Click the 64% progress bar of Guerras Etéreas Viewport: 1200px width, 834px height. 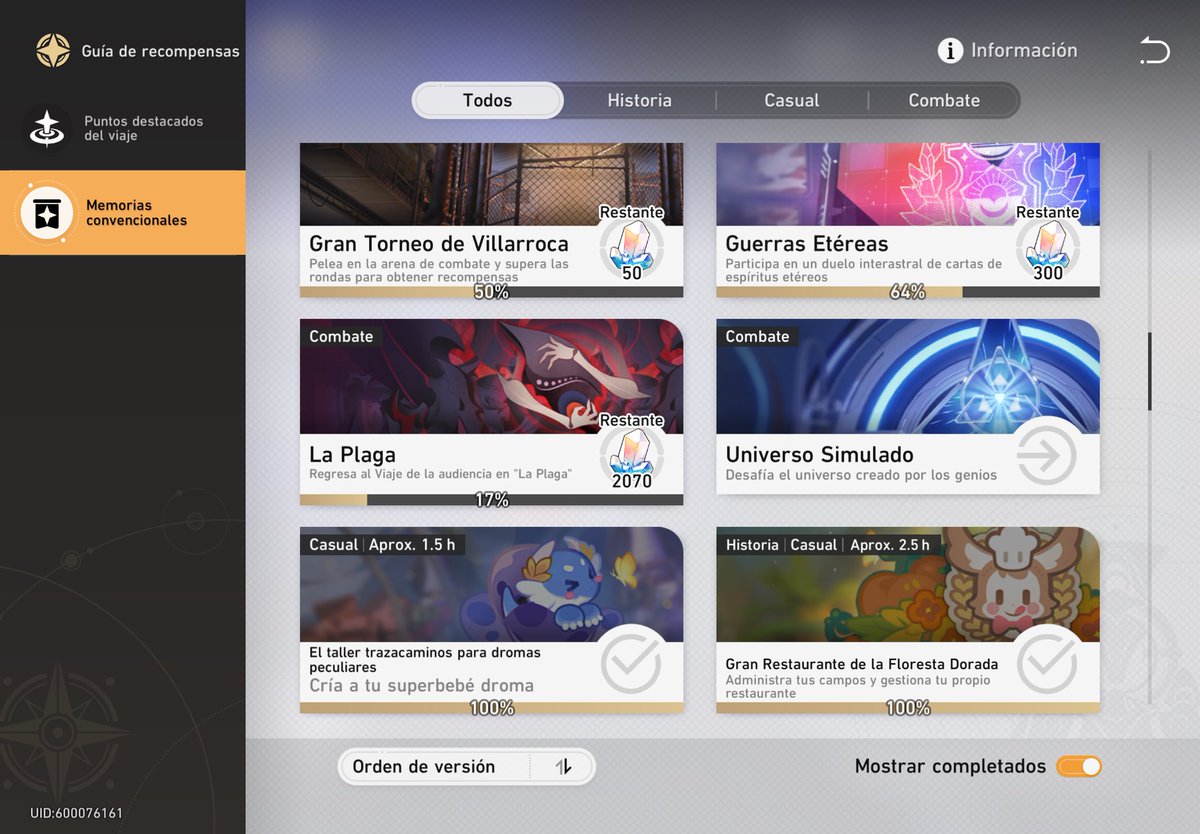click(908, 292)
